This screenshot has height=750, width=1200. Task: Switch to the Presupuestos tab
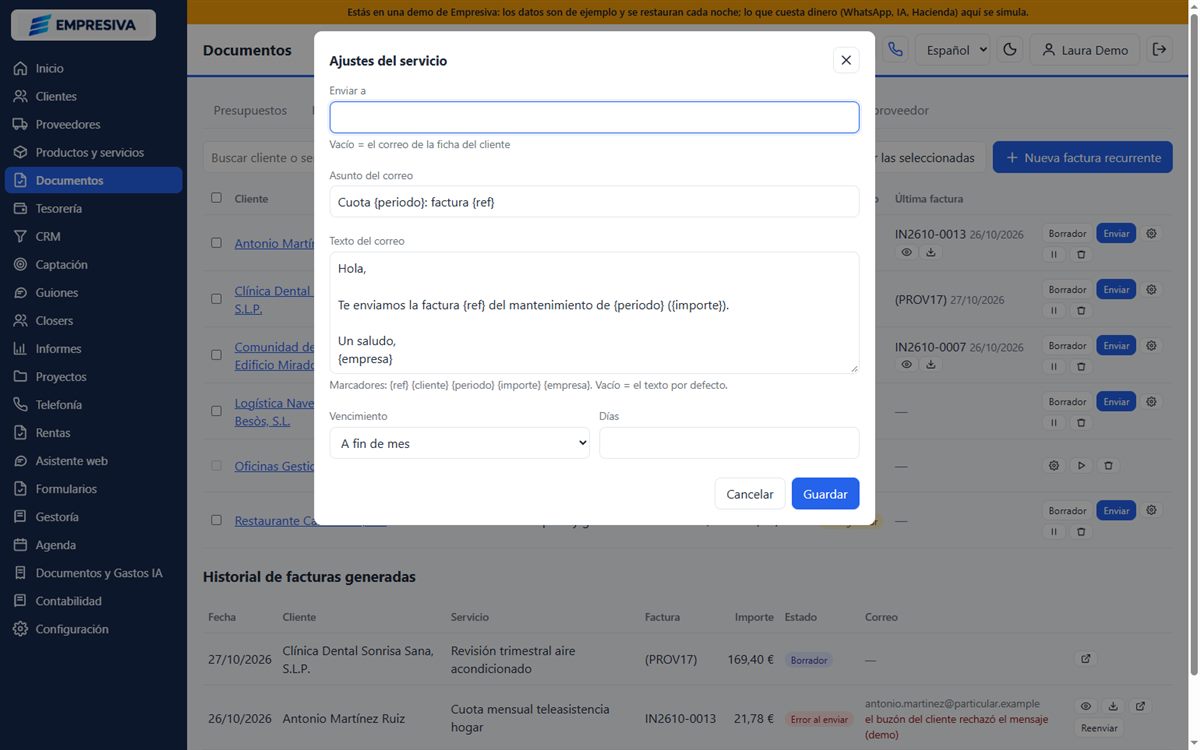click(x=250, y=110)
